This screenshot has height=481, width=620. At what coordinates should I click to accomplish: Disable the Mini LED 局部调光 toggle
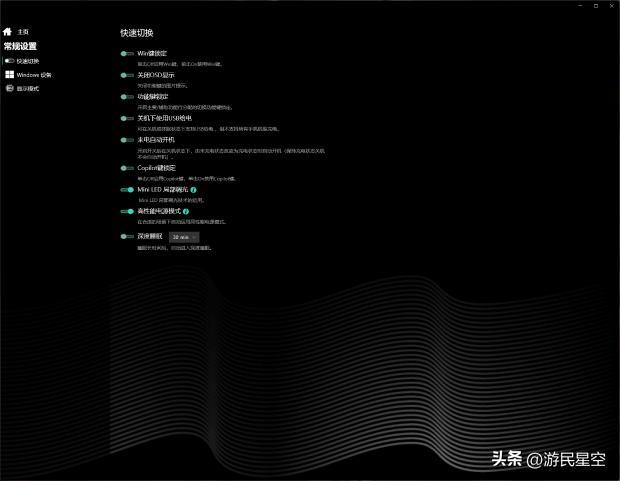127,189
